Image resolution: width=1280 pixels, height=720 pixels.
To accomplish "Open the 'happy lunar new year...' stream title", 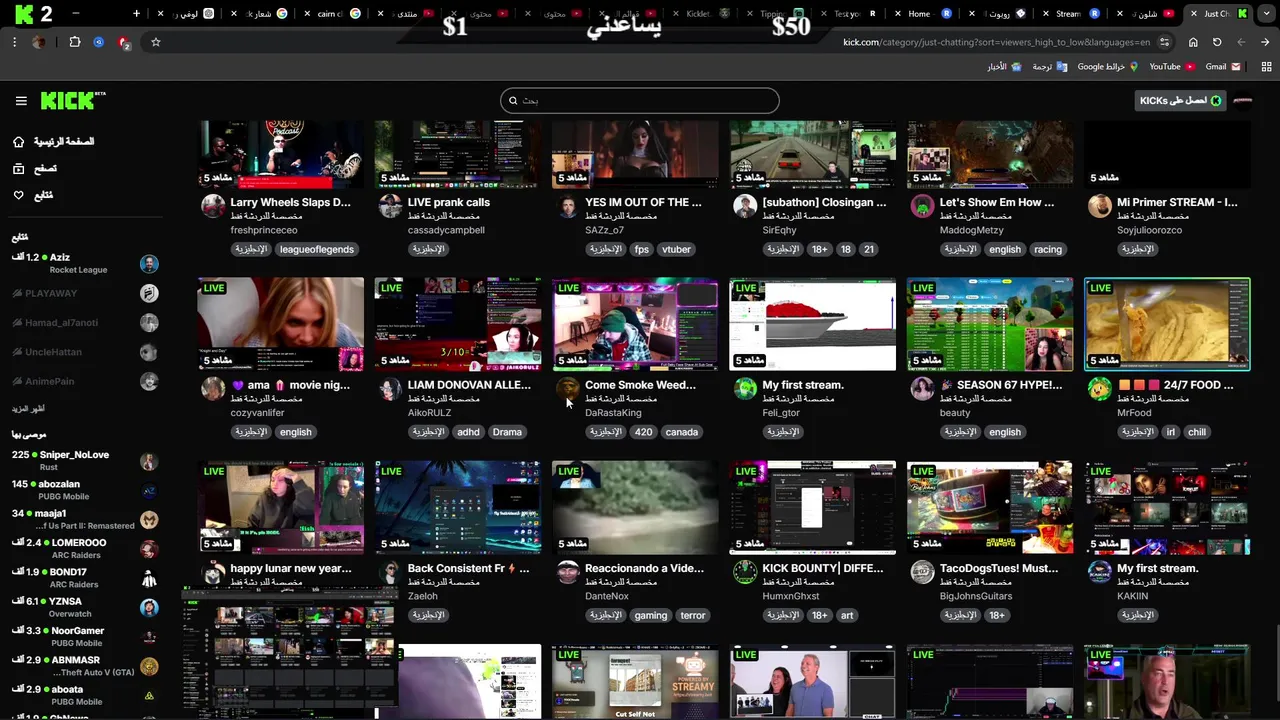I will click(x=291, y=568).
